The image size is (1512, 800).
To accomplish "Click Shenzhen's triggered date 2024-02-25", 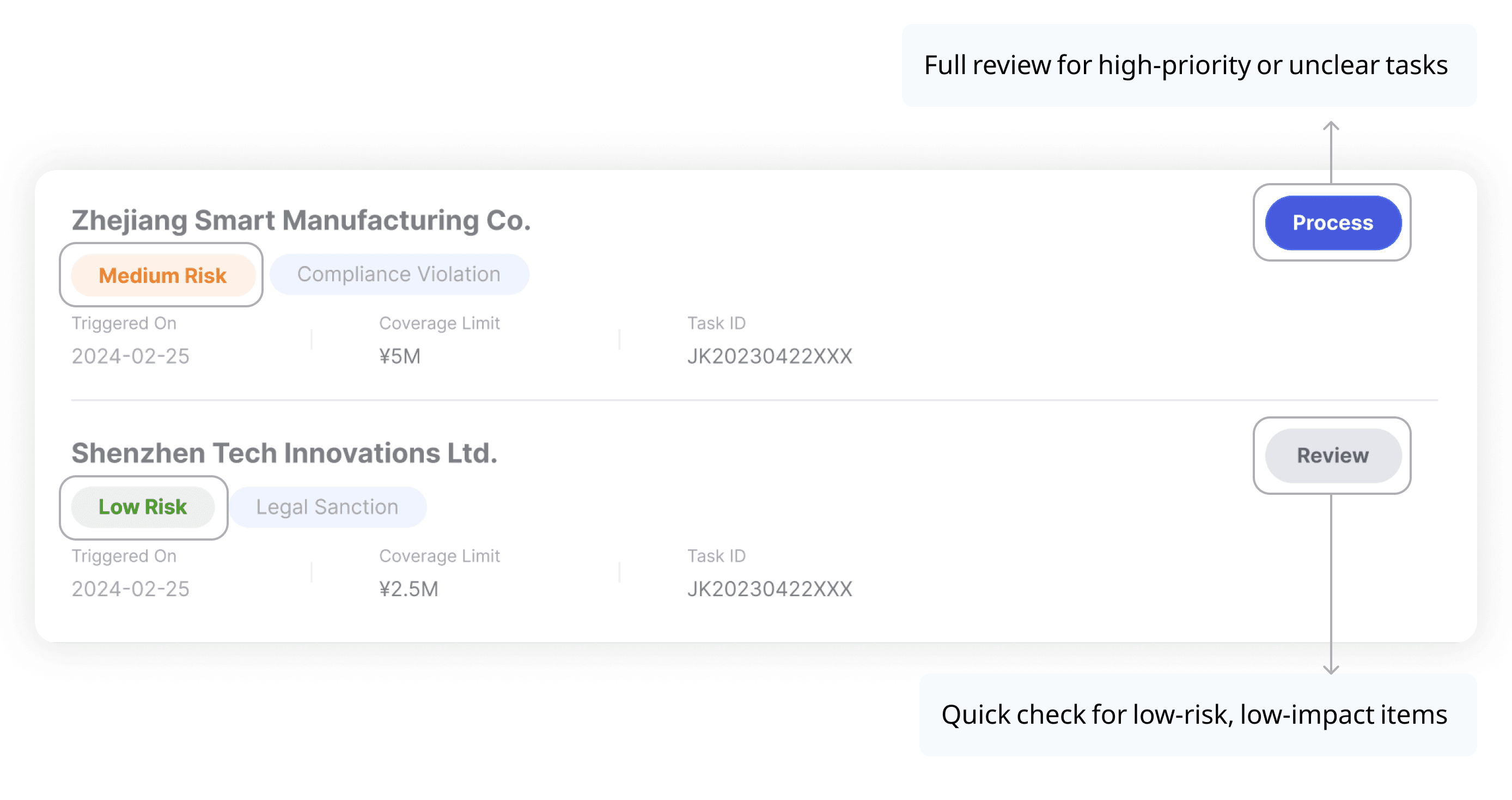I will coord(130,589).
